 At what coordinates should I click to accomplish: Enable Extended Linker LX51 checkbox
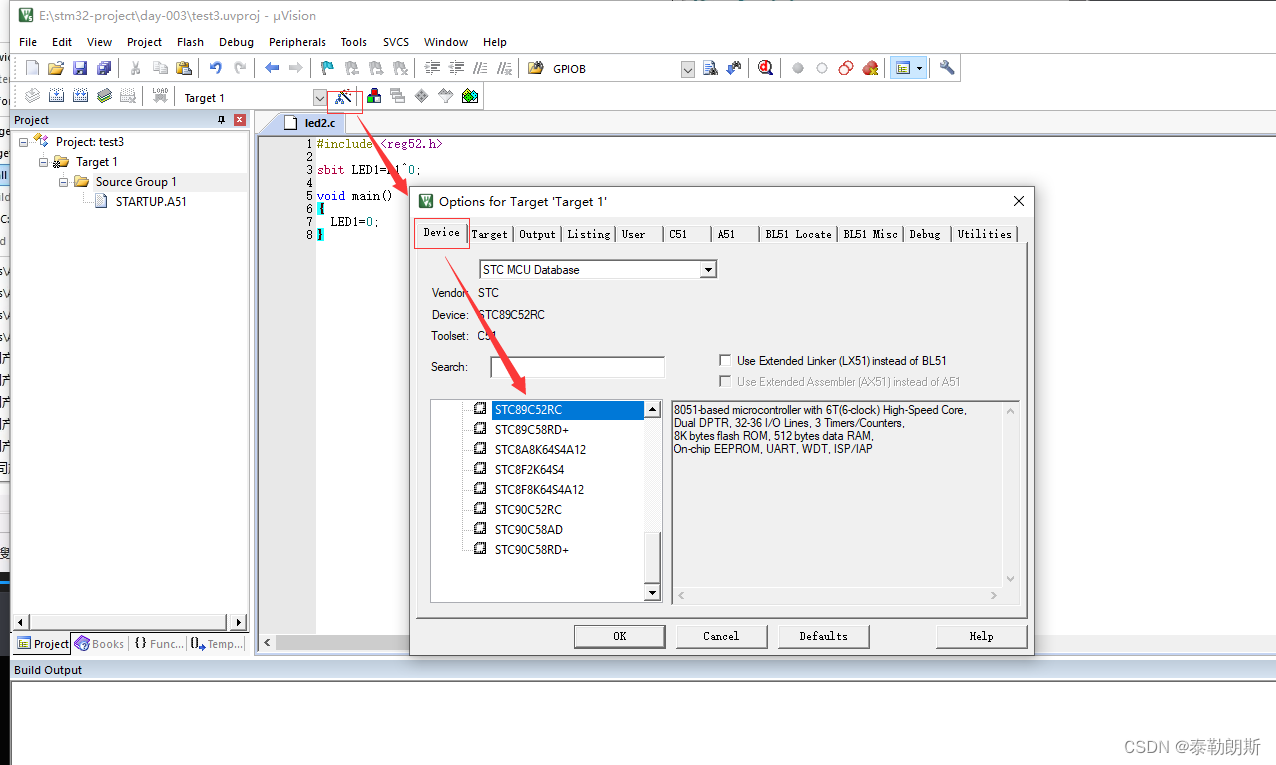point(726,360)
